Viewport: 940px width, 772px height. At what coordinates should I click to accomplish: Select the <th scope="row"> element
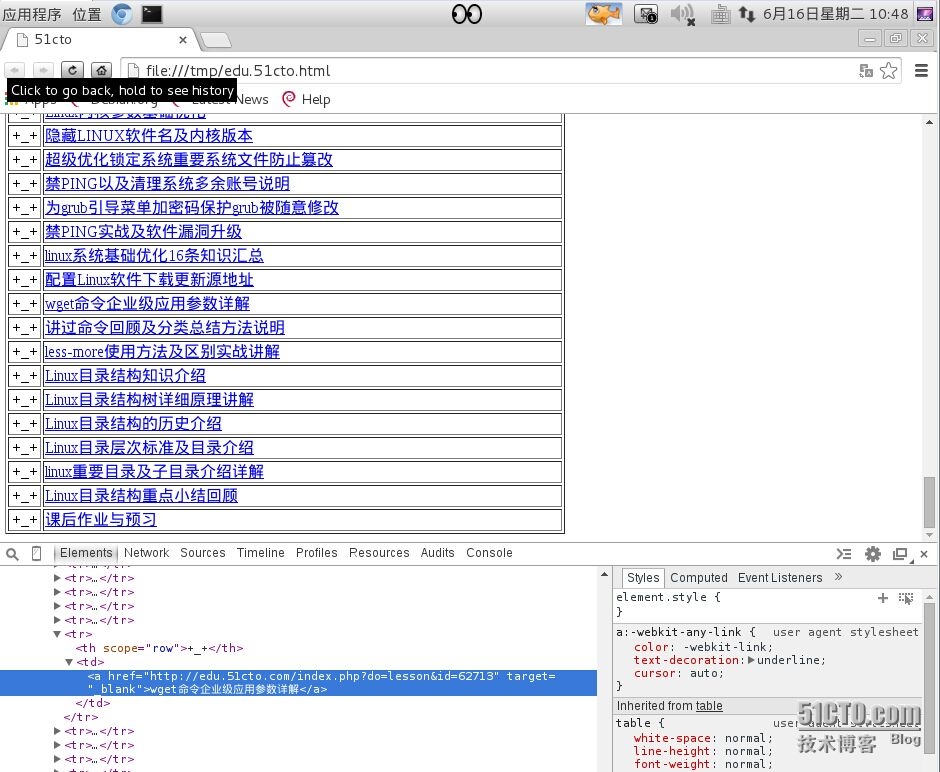point(159,648)
